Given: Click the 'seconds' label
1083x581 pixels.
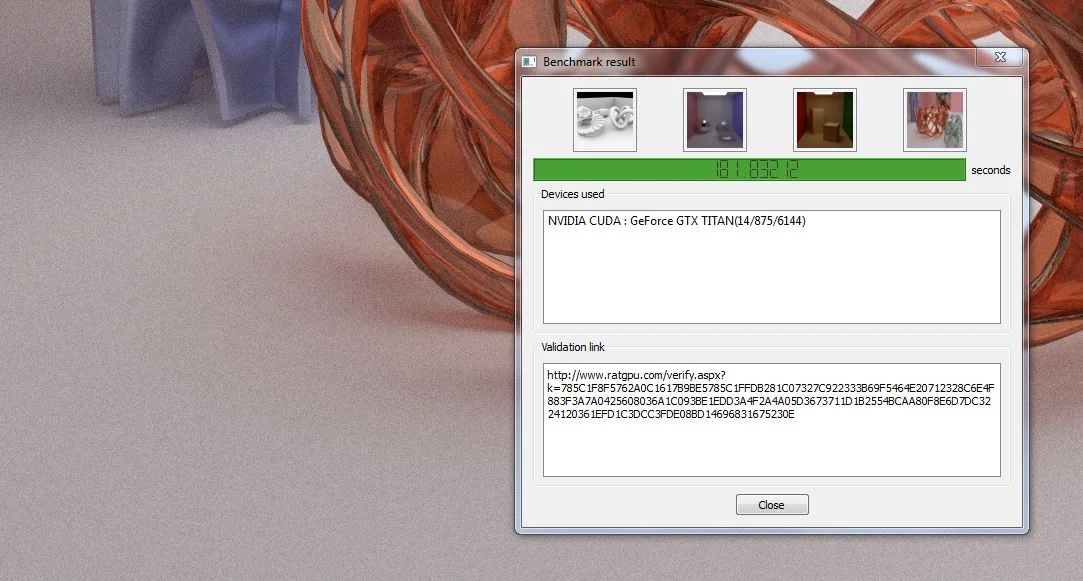Looking at the screenshot, I should 990,170.
